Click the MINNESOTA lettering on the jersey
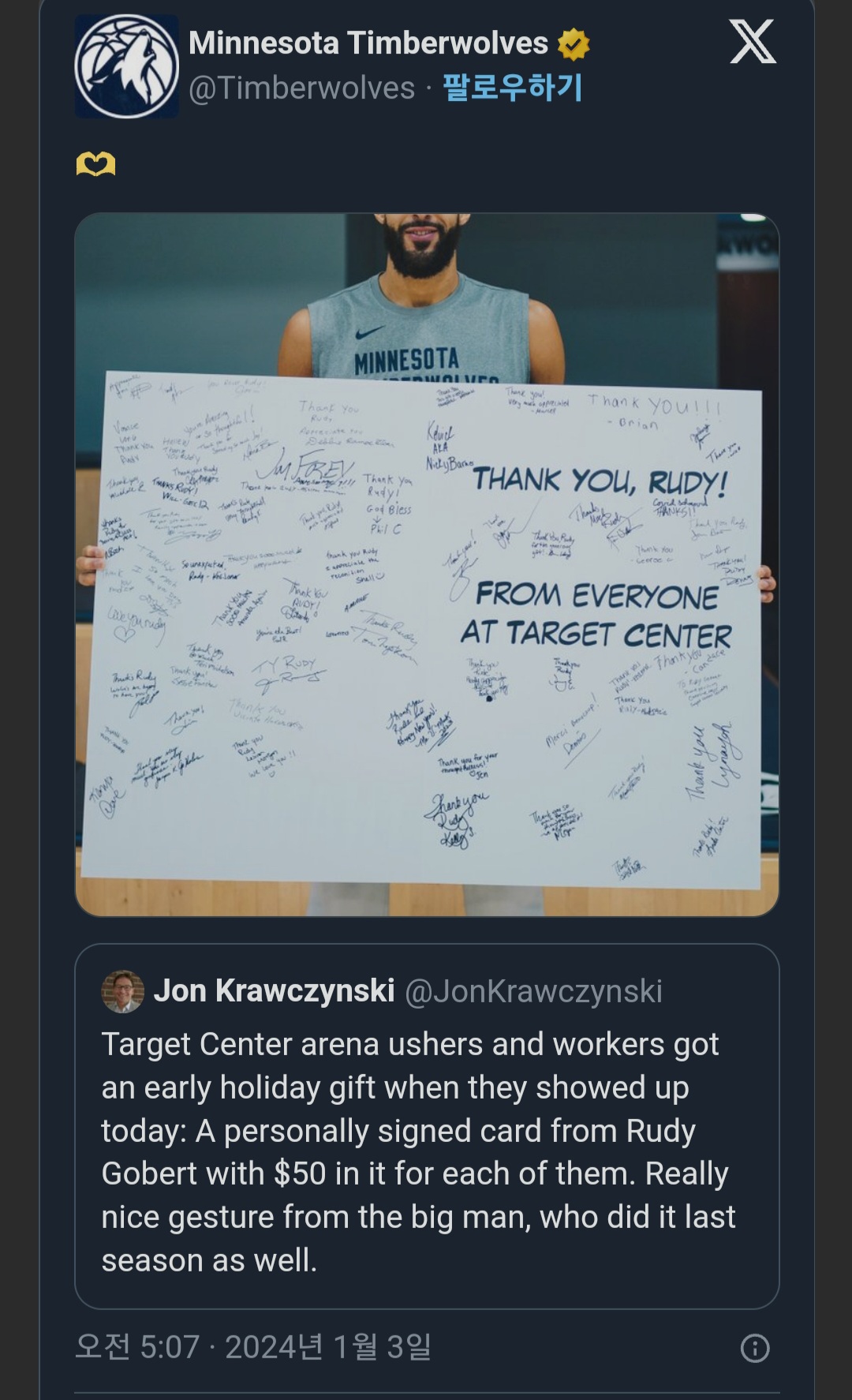 406,361
